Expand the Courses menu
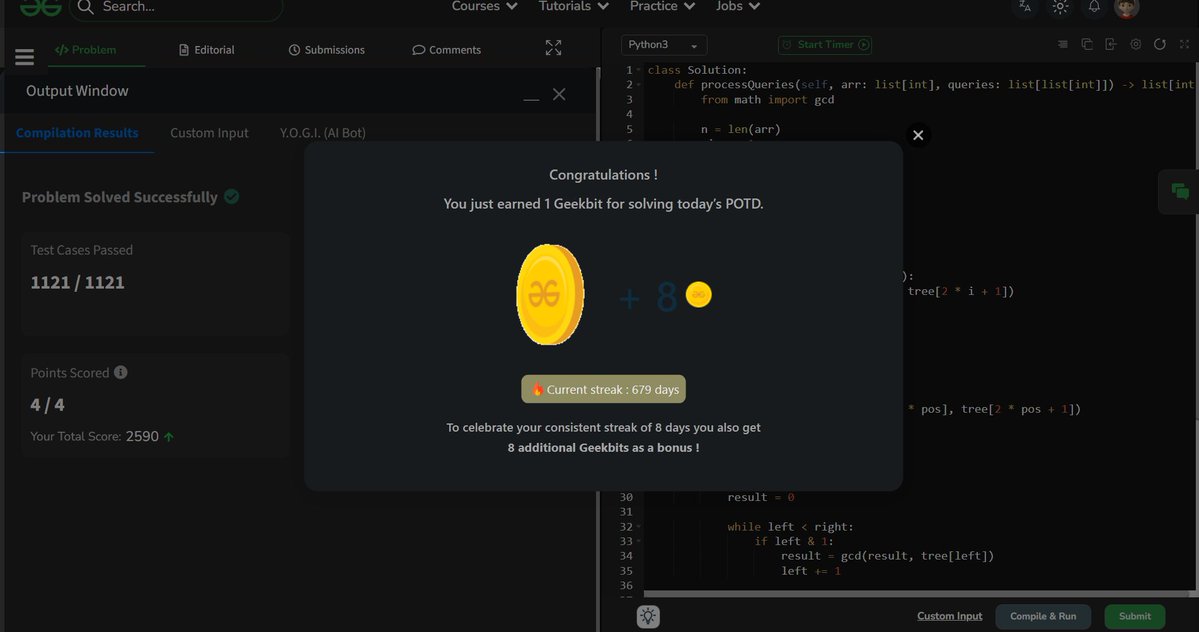 [x=484, y=6]
